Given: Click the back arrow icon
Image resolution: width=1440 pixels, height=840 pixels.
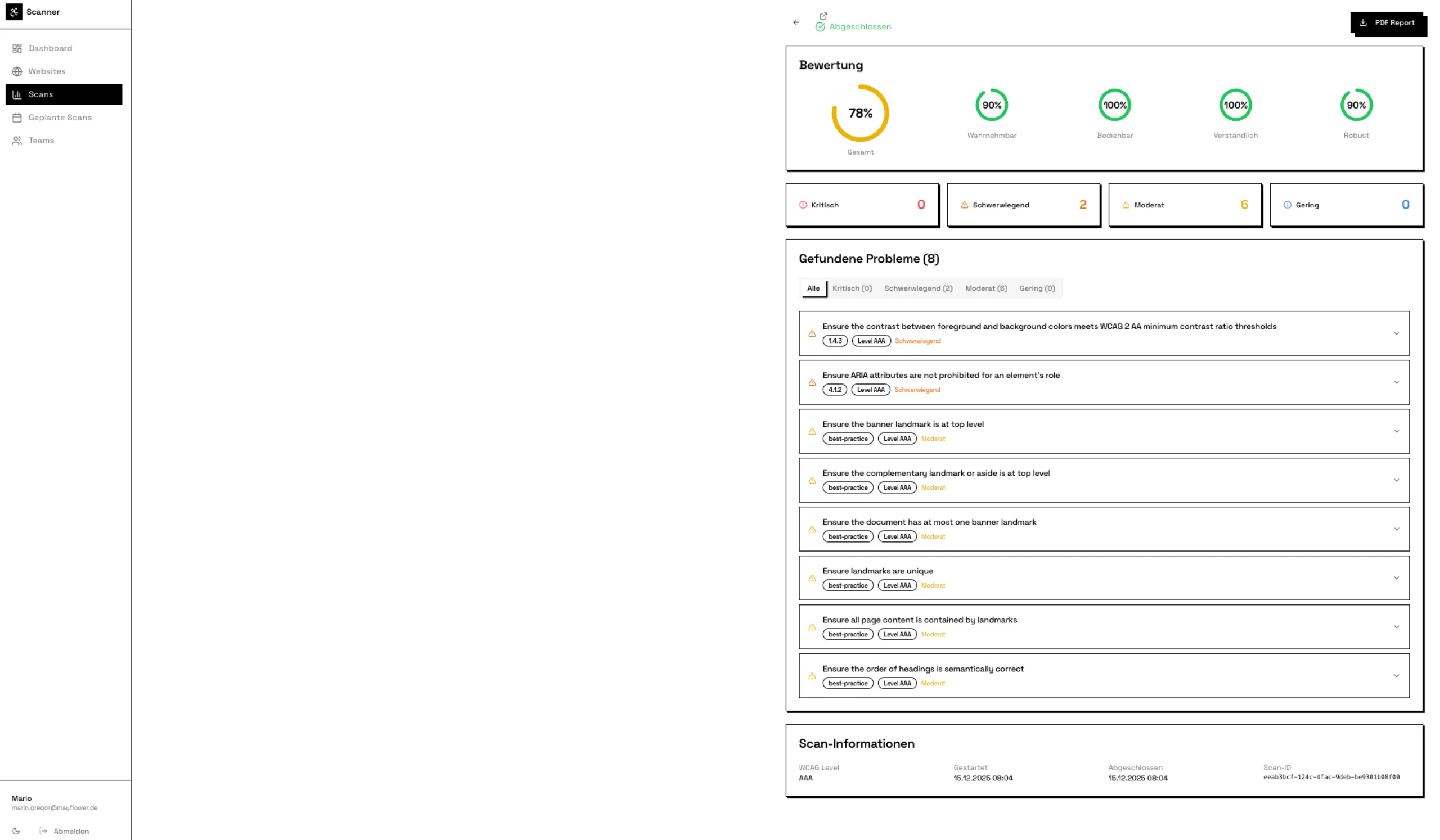Looking at the screenshot, I should coord(796,22).
